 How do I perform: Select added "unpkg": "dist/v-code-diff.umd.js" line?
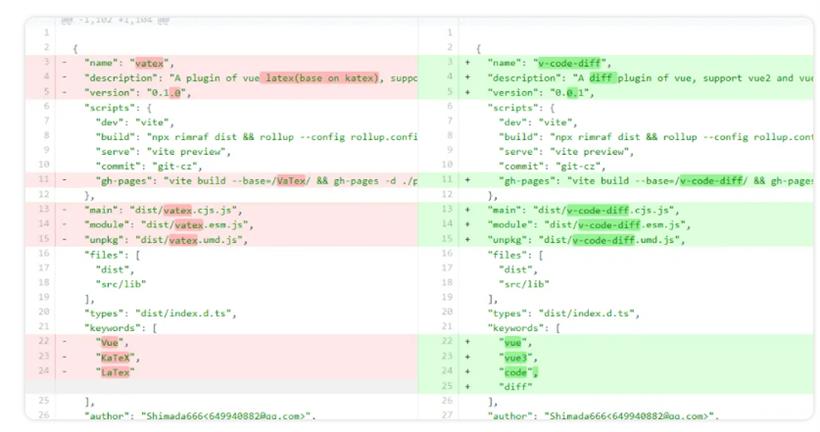pyautogui.click(x=616, y=240)
